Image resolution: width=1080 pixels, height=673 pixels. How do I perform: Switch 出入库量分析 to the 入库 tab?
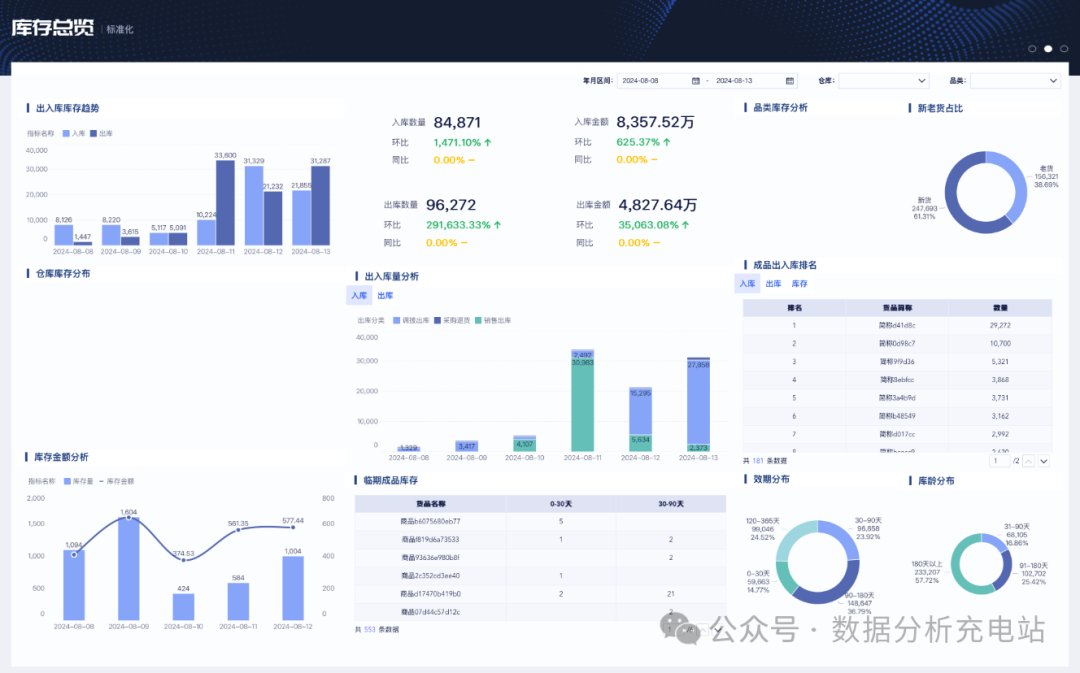[x=359, y=296]
